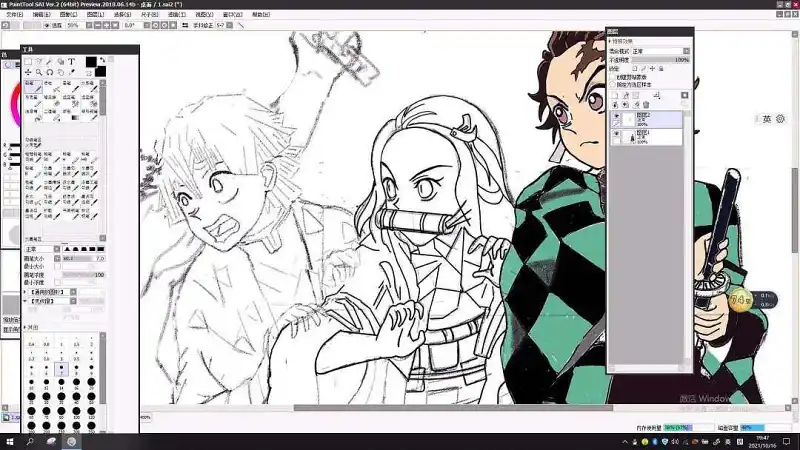Open the 文件(F) menu

[x=14, y=14]
